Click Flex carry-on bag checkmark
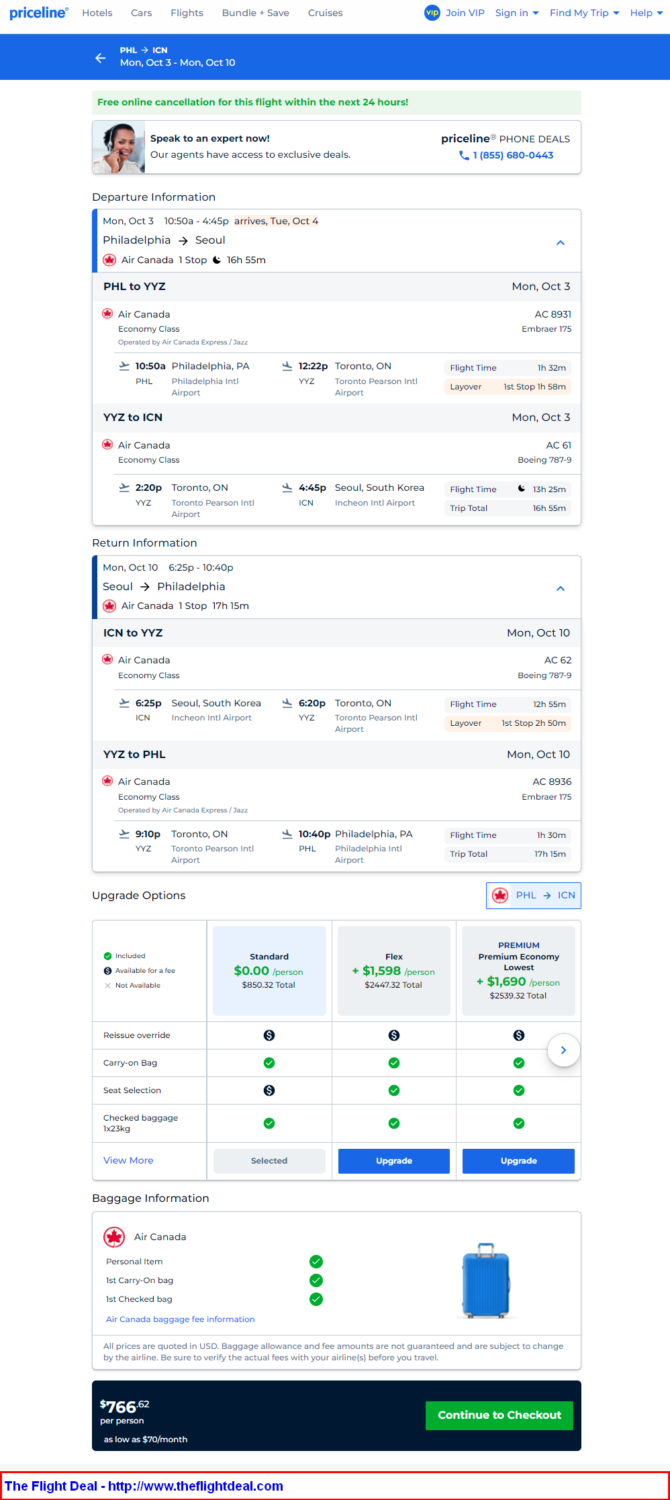This screenshot has width=670, height=1500. pos(394,1063)
